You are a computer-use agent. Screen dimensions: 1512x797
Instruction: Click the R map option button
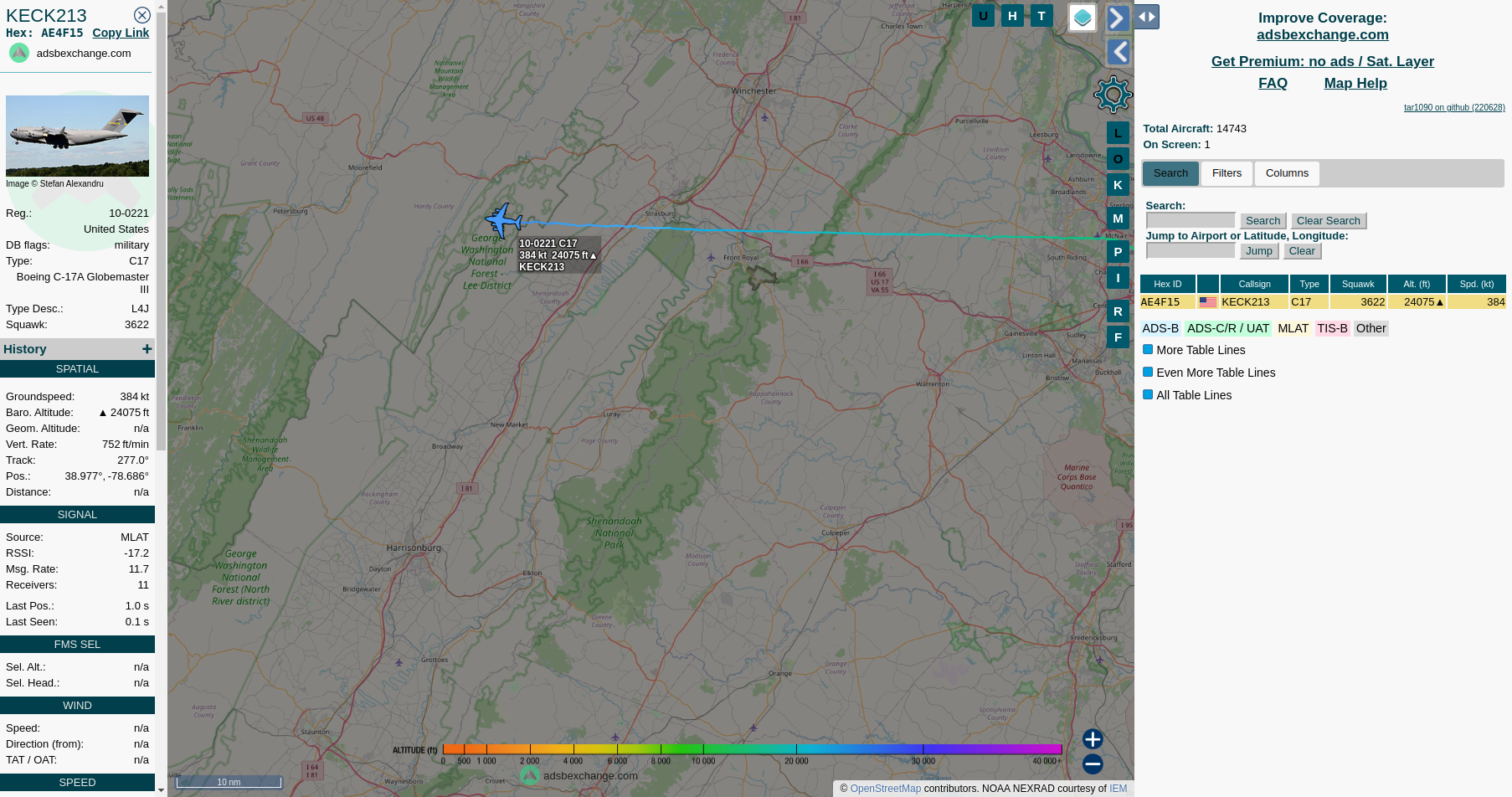1118,311
